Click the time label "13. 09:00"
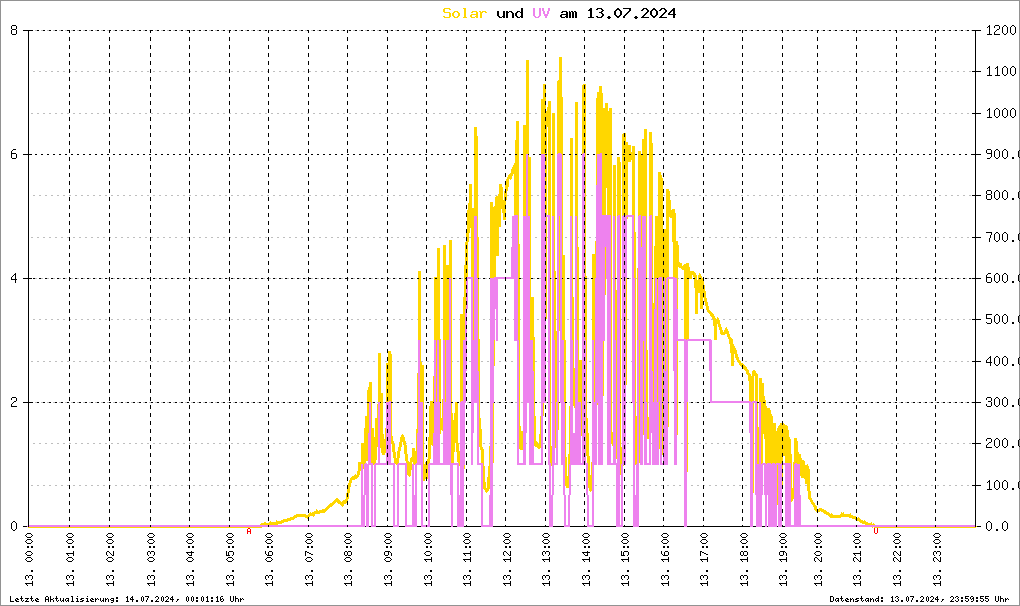Image resolution: width=1020 pixels, height=606 pixels. tap(388, 559)
